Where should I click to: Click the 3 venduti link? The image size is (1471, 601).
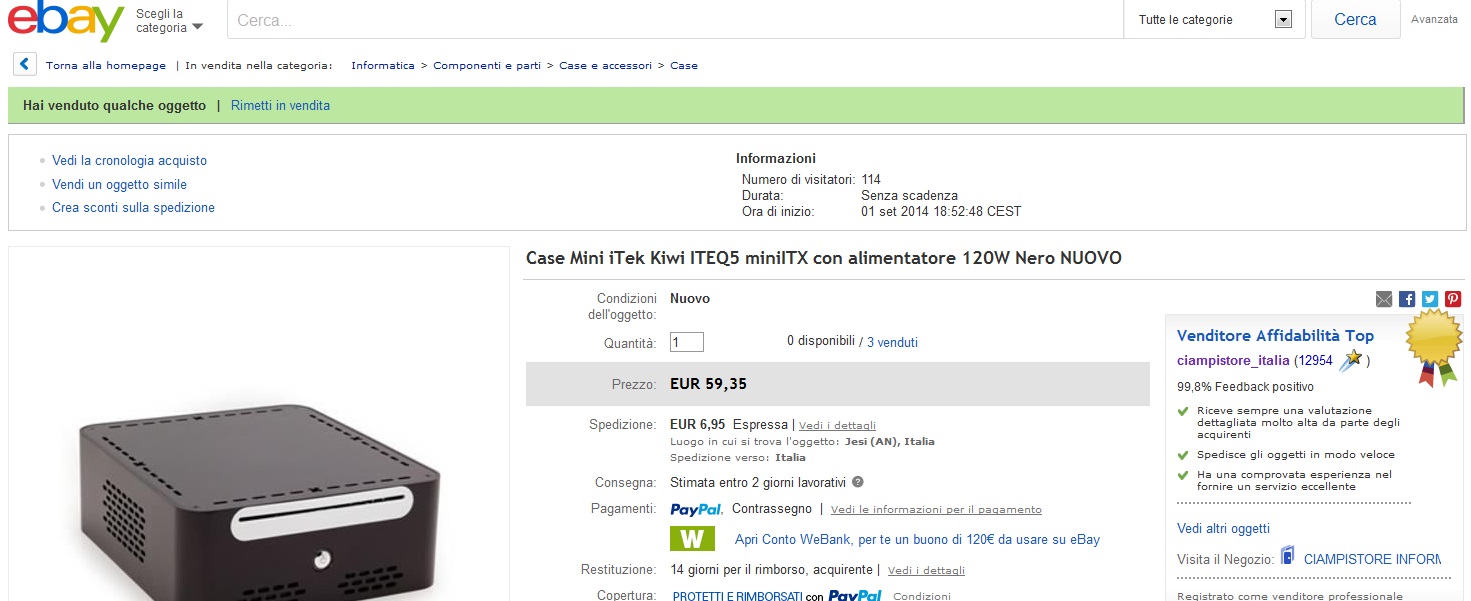[x=892, y=342]
